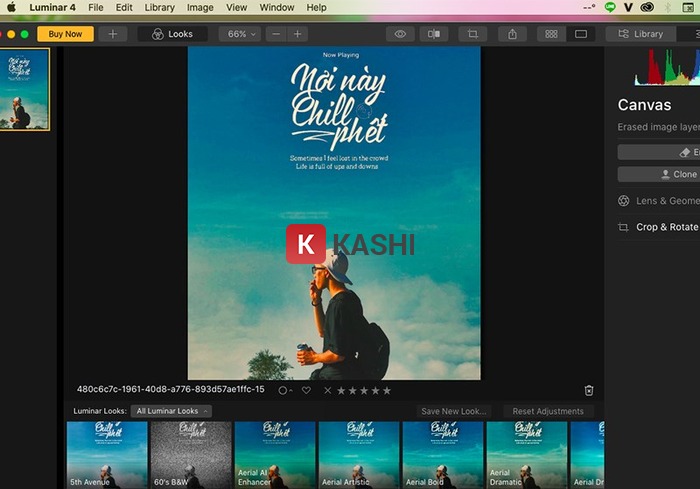Zoom in with the plus button
Viewport: 700px width, 489px height.
pyautogui.click(x=297, y=34)
